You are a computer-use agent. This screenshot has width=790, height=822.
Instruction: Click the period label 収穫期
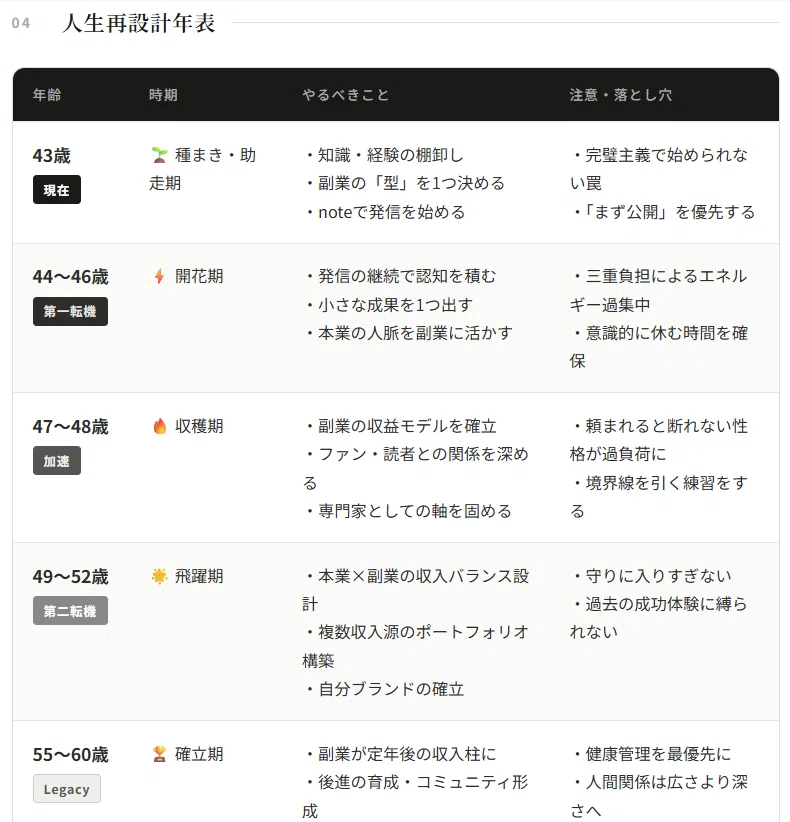point(199,426)
